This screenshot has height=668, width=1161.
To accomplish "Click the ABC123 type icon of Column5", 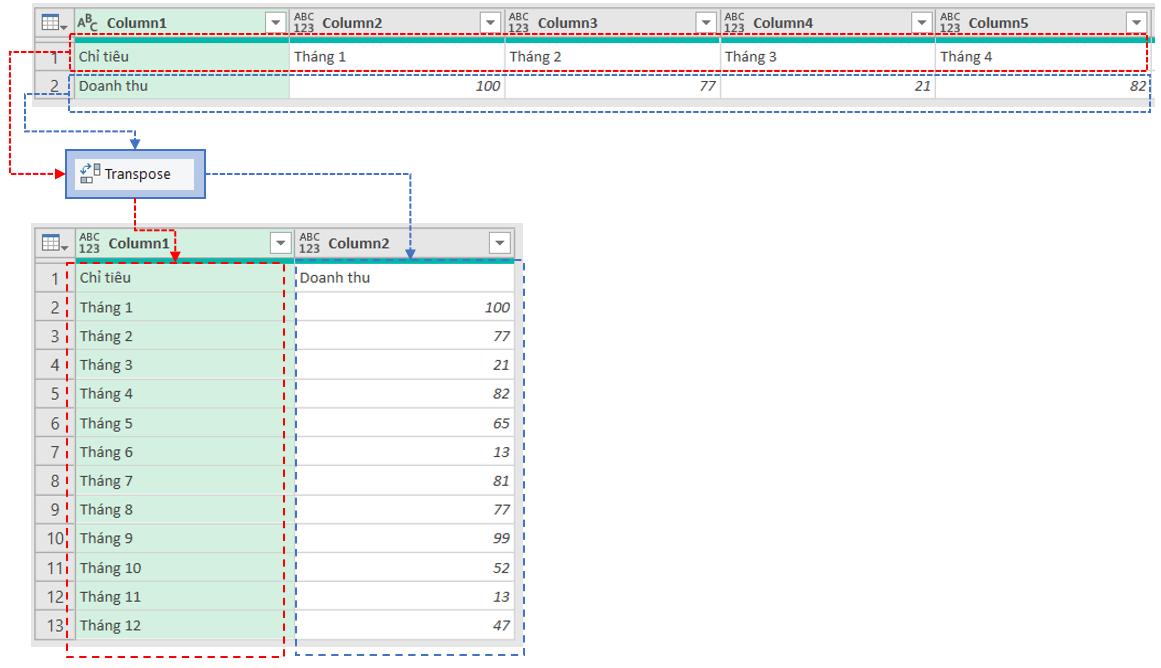I will coord(950,22).
